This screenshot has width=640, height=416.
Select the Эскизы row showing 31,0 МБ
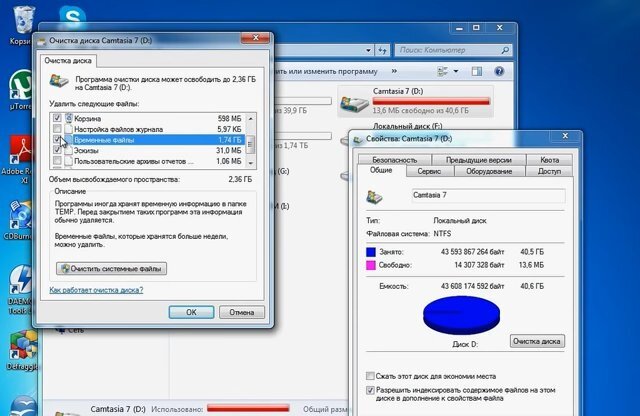[x=148, y=150]
